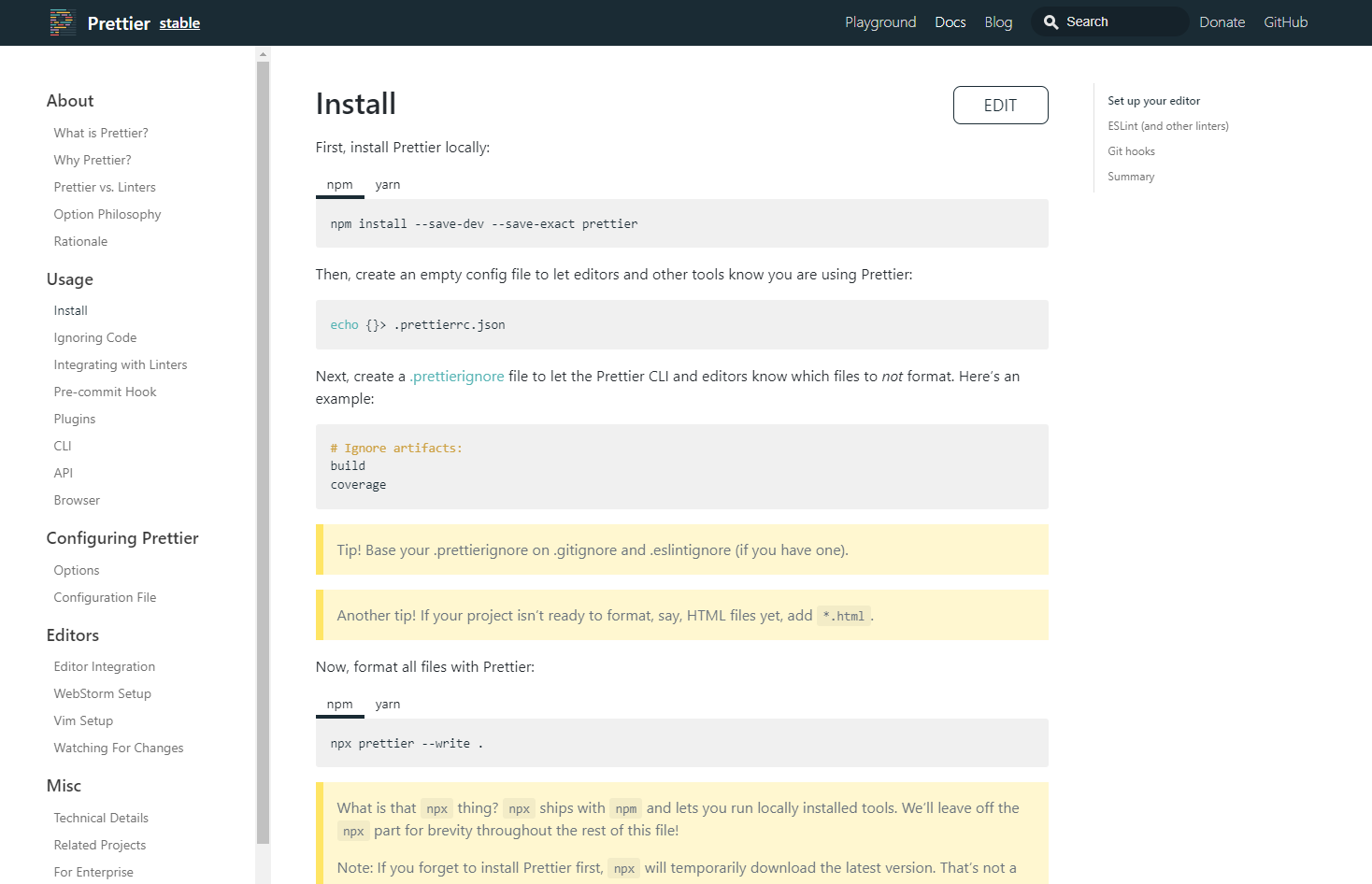
Task: Open Technical Details page
Action: pyautogui.click(x=101, y=818)
